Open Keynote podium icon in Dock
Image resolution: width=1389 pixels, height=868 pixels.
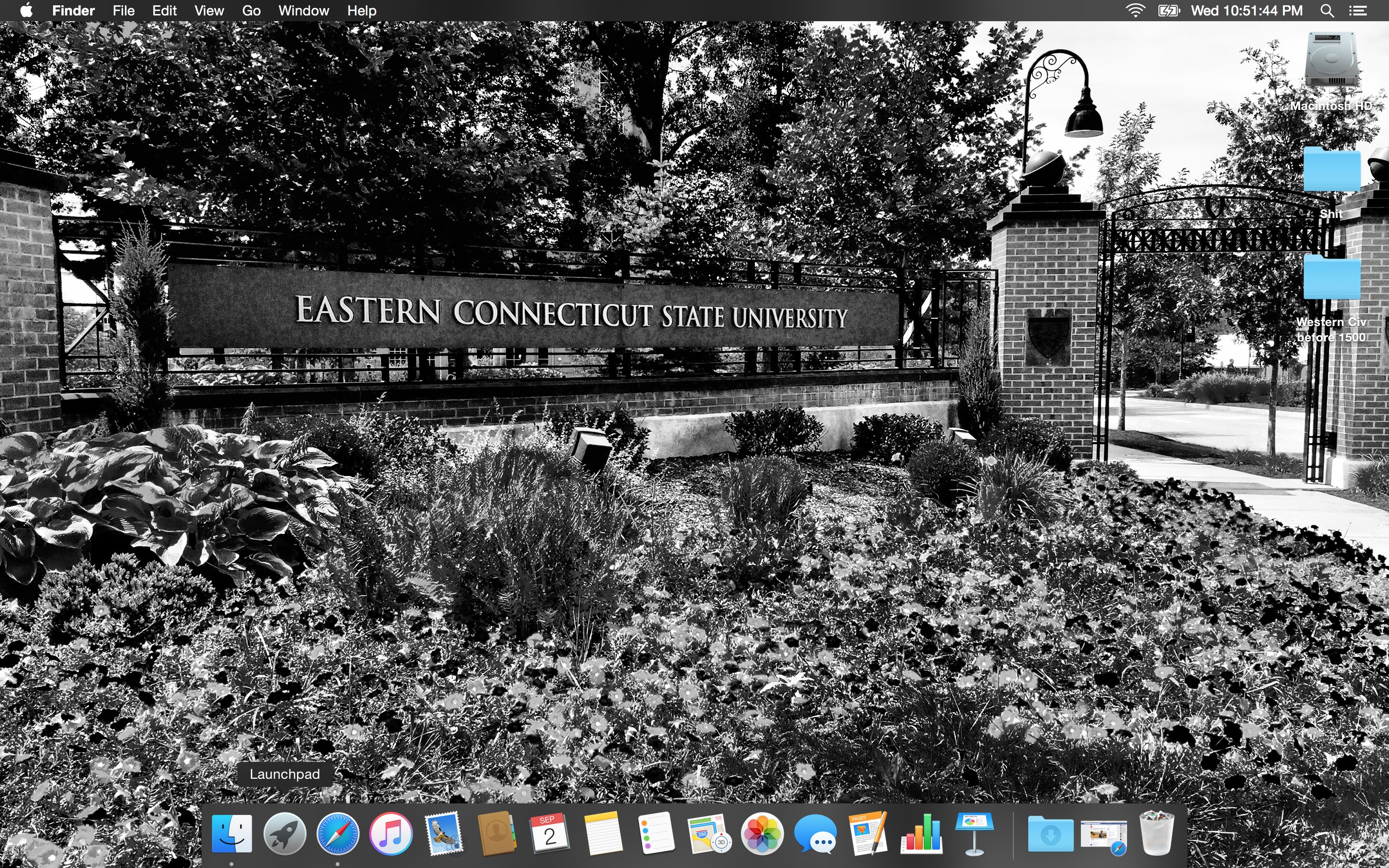pyautogui.click(x=975, y=834)
